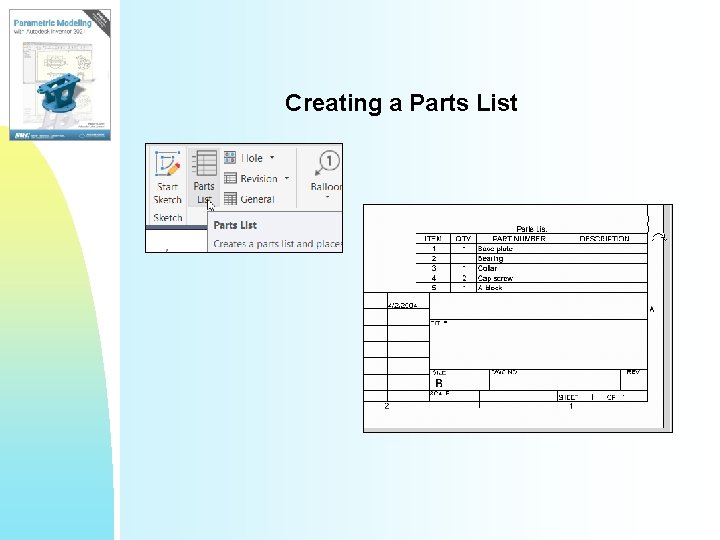The height and width of the screenshot is (540, 720).
Task: Click the 'Collar' row in parts list
Action: 532,268
